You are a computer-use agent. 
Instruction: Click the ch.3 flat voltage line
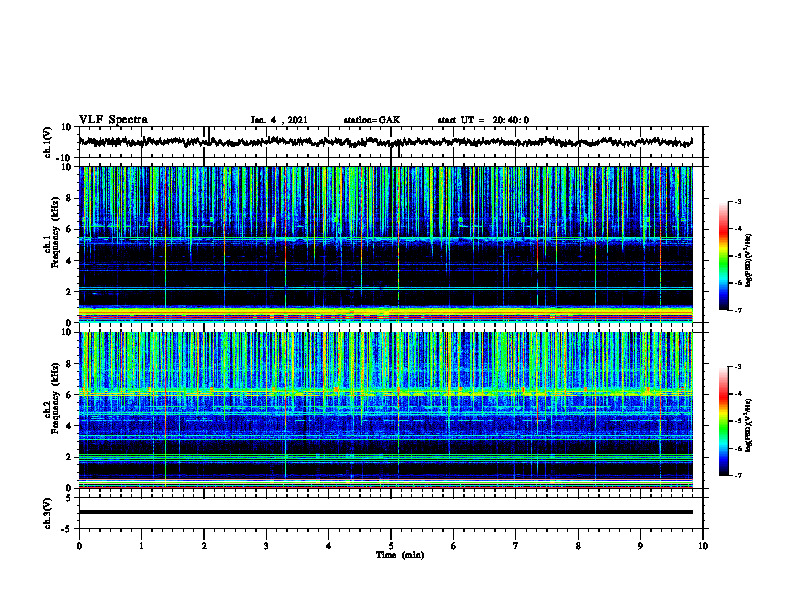pos(385,512)
